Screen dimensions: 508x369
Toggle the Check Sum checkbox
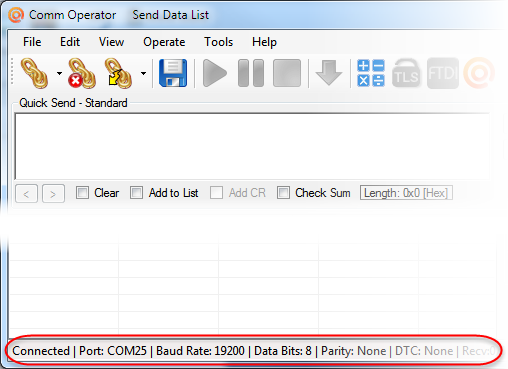(x=283, y=193)
